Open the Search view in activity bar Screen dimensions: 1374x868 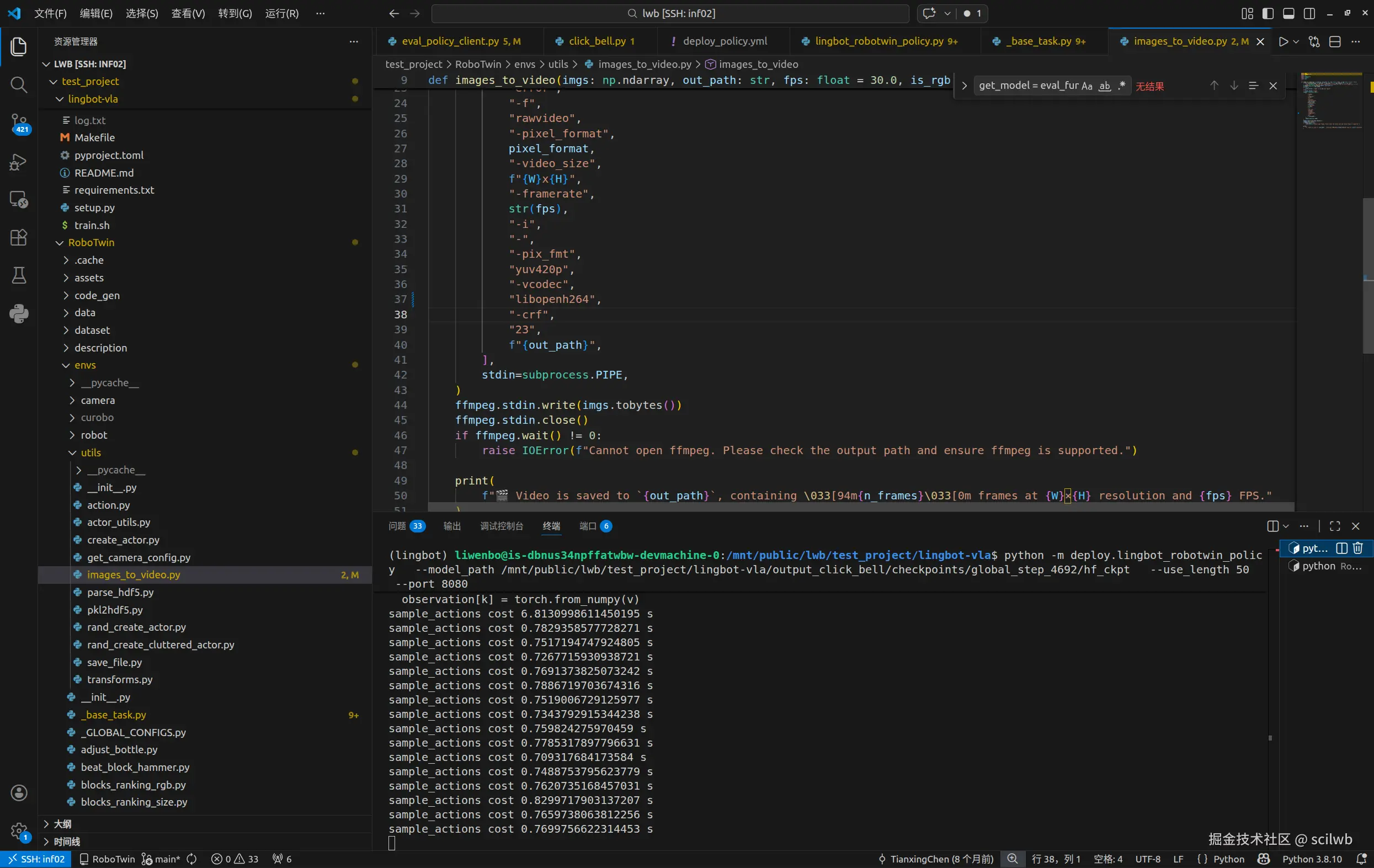[19, 85]
